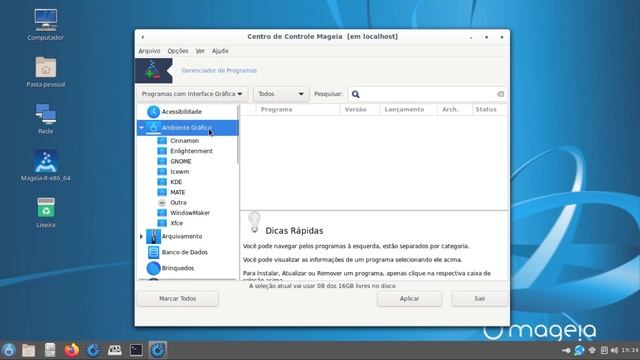Image resolution: width=640 pixels, height=360 pixels.
Task: Collapse the Ambiente Gráfico category
Action: (141, 128)
